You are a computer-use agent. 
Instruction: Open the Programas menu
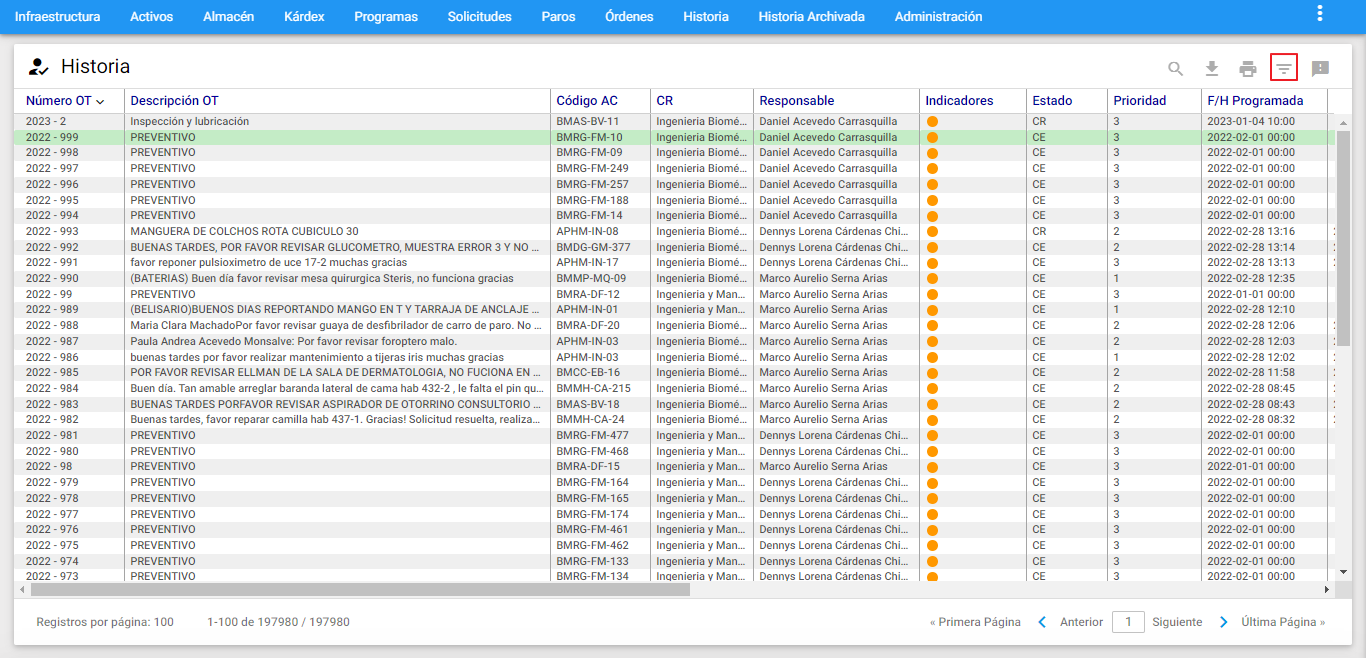pyautogui.click(x=386, y=17)
